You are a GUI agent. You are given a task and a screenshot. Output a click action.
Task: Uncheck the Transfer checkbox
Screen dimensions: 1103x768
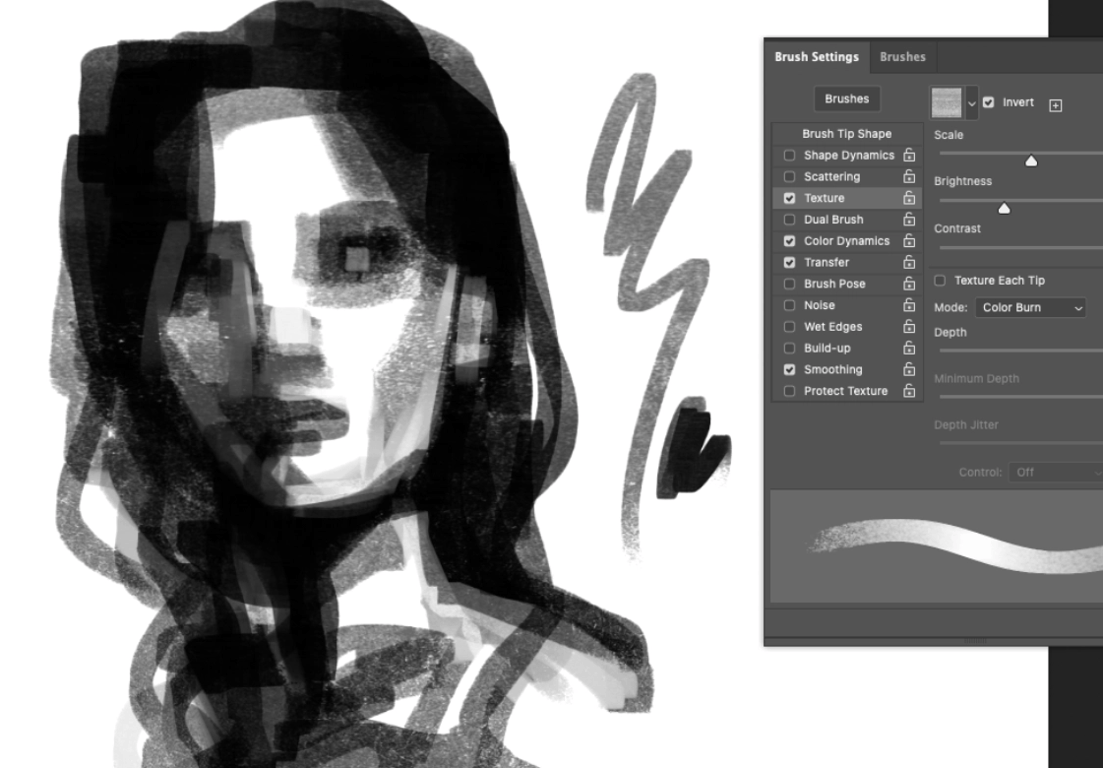(x=789, y=262)
